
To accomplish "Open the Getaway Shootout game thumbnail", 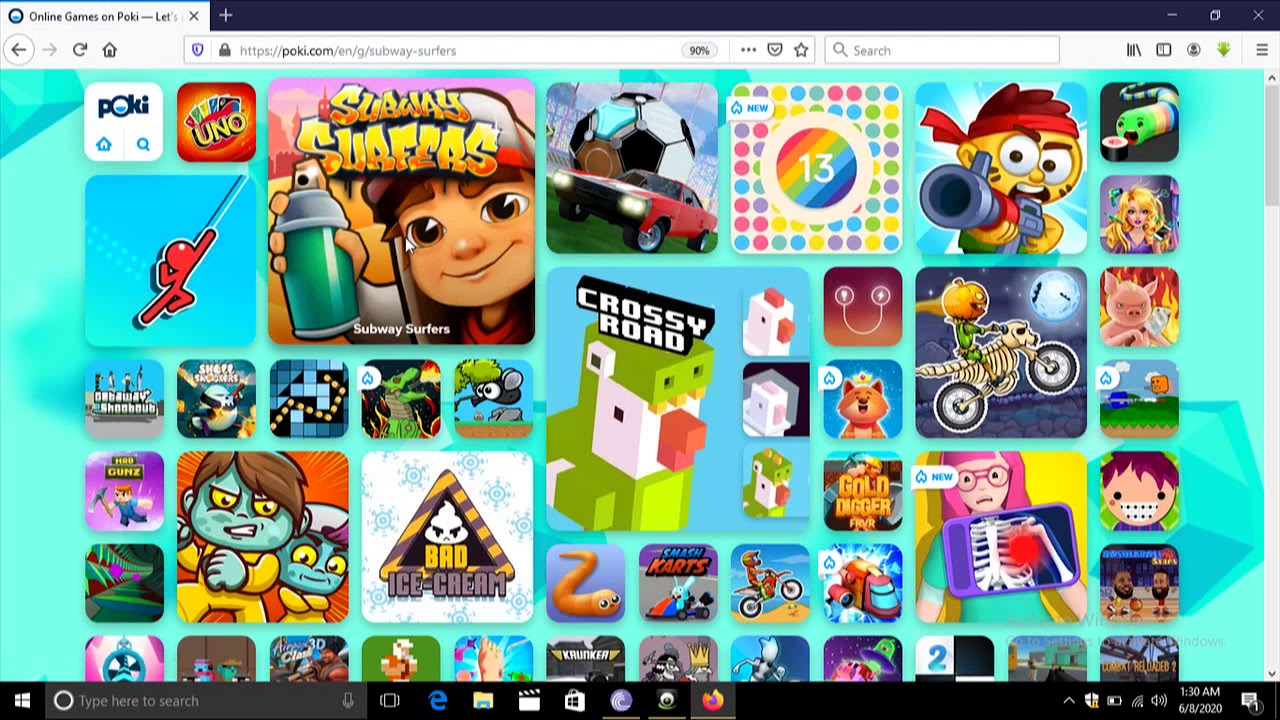I will 124,399.
